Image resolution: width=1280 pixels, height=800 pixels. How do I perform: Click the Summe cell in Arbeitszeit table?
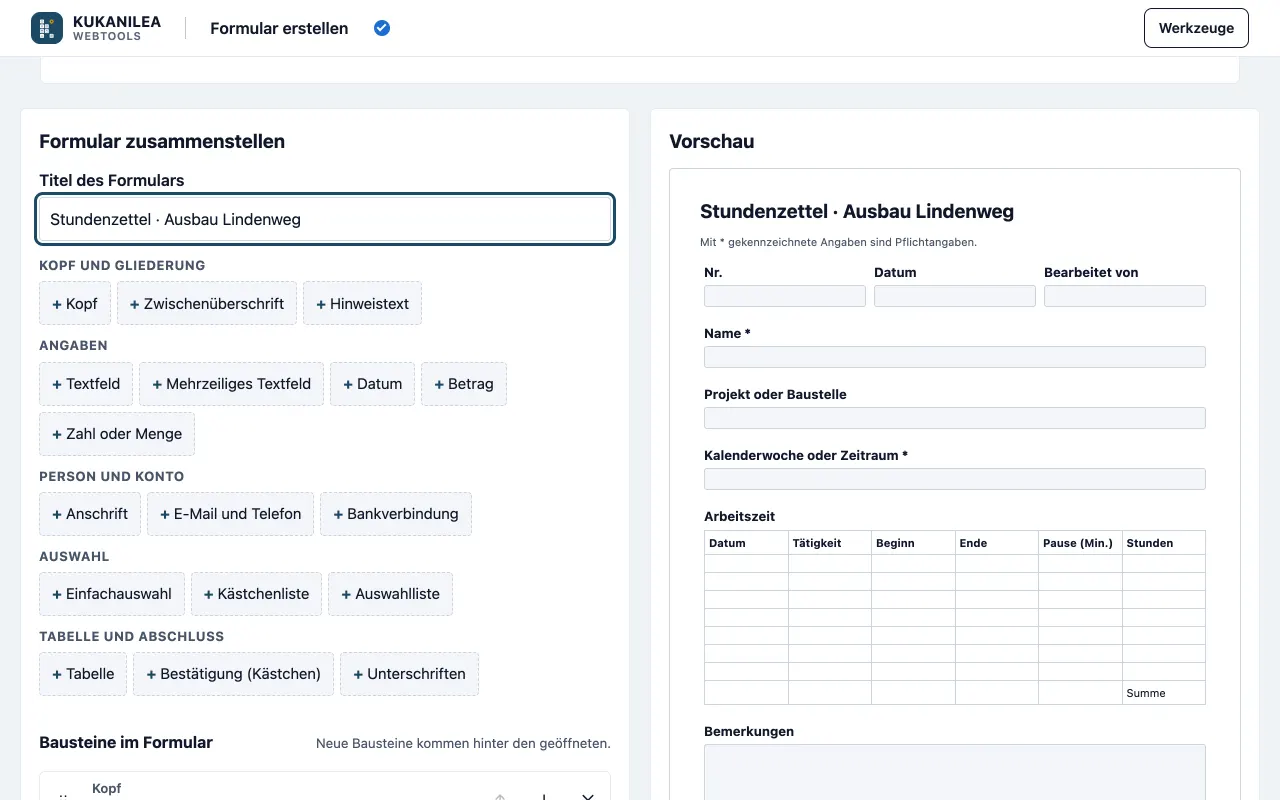tap(1164, 693)
